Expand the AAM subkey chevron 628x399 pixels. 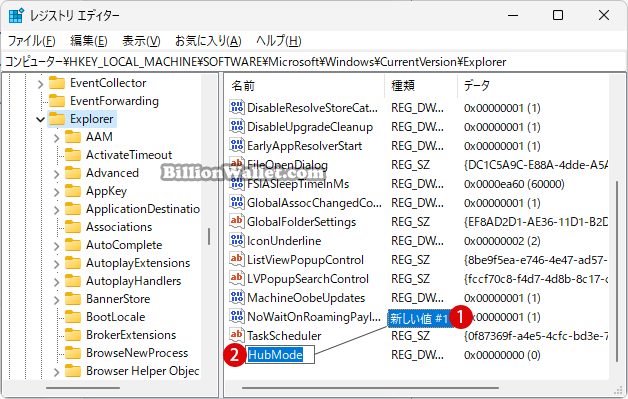56,138
